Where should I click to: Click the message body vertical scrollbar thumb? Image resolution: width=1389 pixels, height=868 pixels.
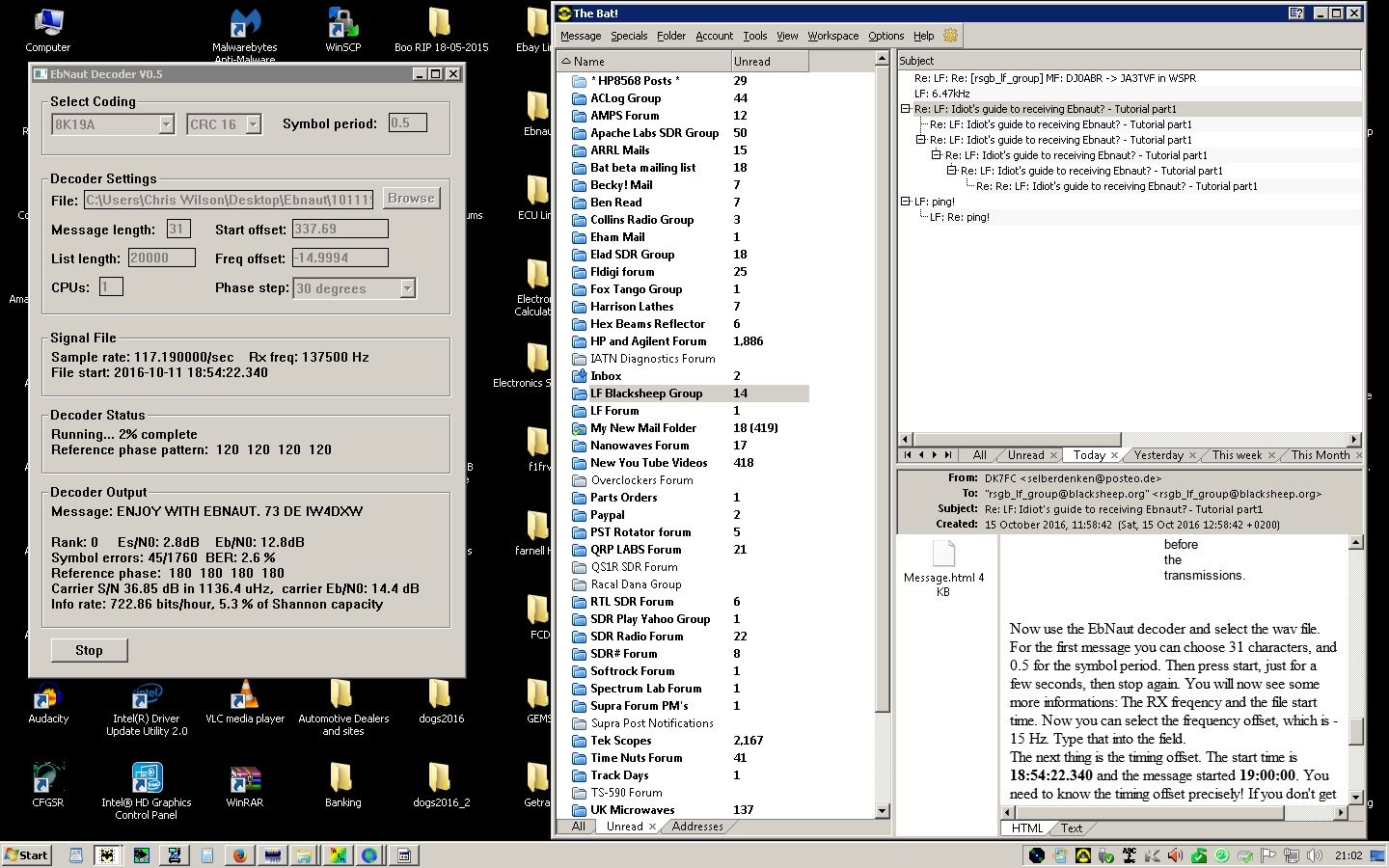1355,731
